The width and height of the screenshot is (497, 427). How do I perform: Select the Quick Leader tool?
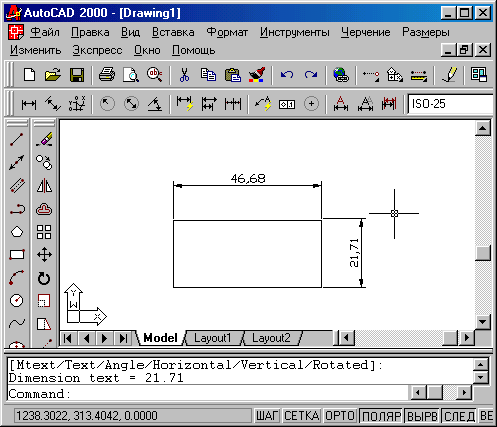(263, 104)
